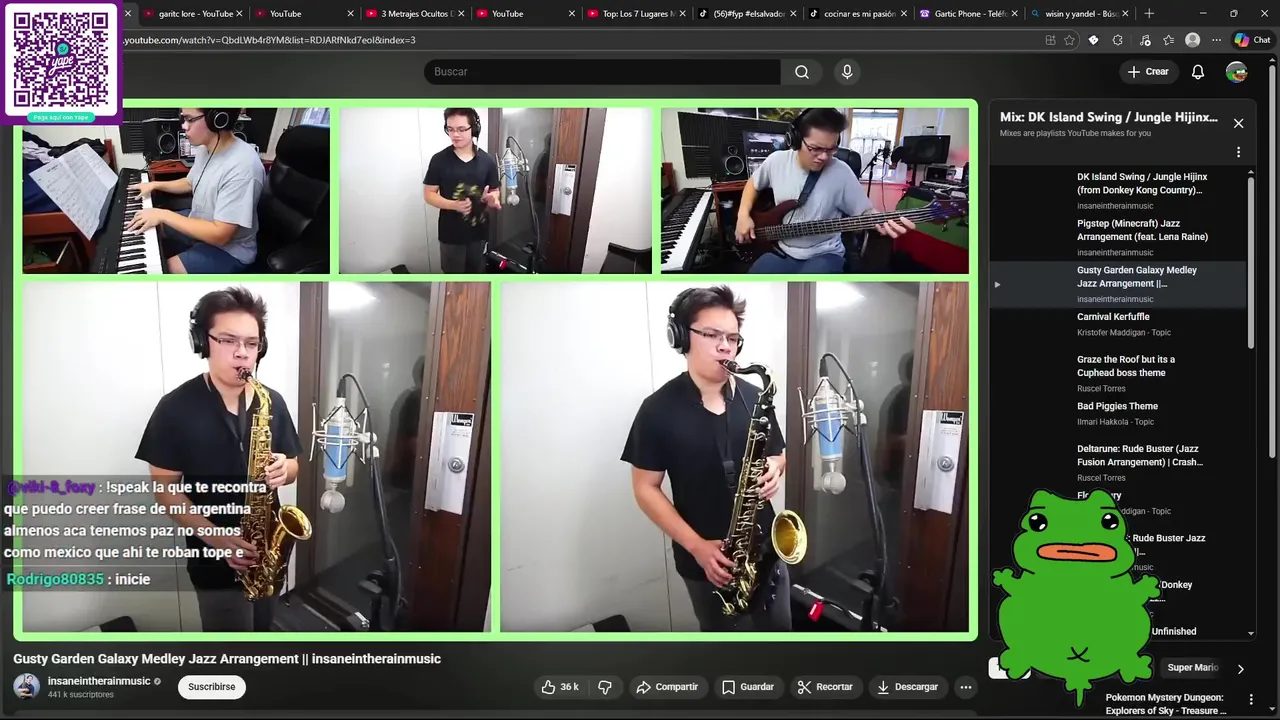Screen dimensions: 1280x720
Task: Select Gusty Garden Galaxy Medley playlist item
Action: click(x=1118, y=284)
